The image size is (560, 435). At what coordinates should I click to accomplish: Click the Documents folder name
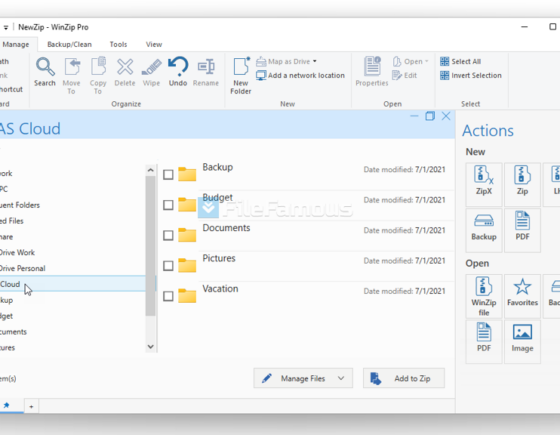(226, 228)
